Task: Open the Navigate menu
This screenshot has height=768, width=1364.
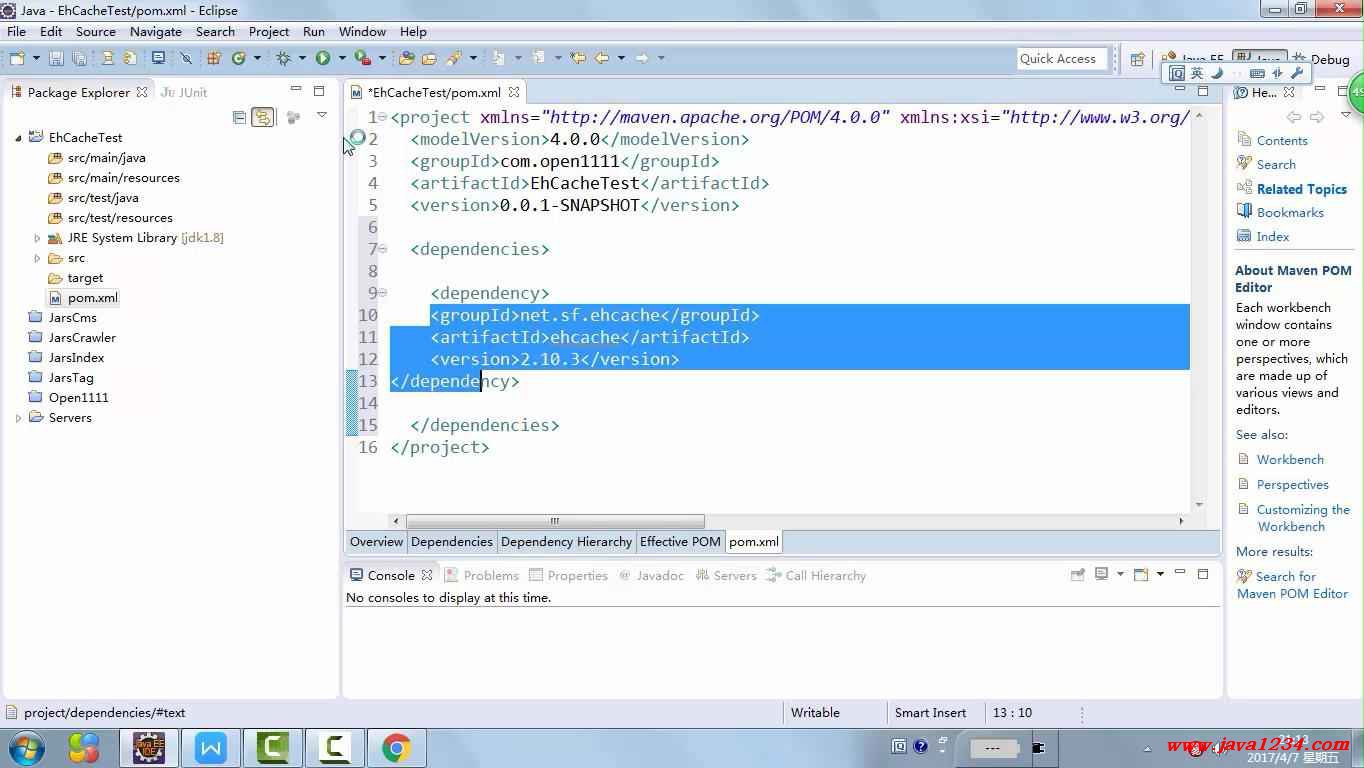Action: [x=156, y=31]
